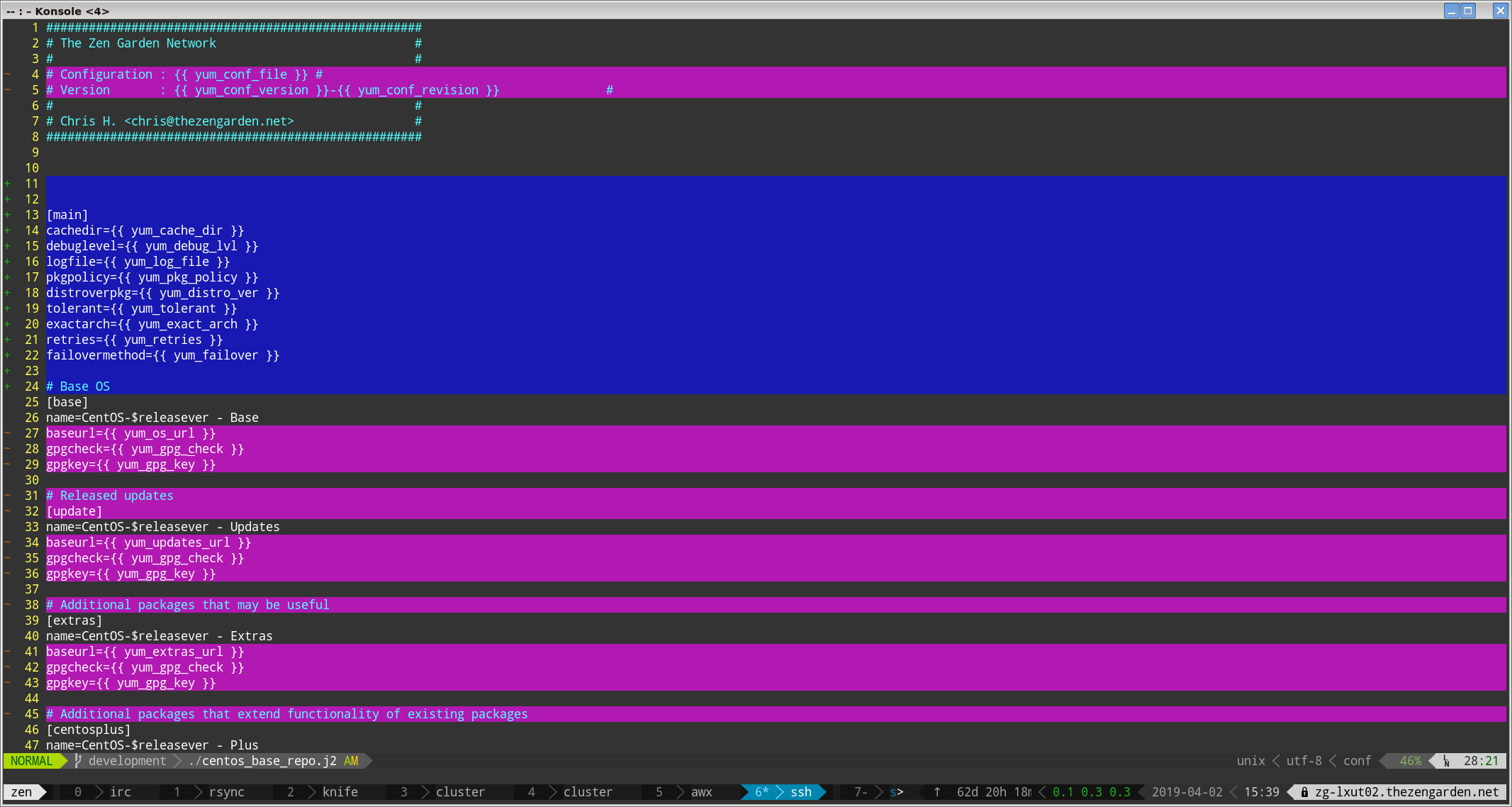Click the [centosplus] section header
1512x807 pixels.
[x=89, y=730]
